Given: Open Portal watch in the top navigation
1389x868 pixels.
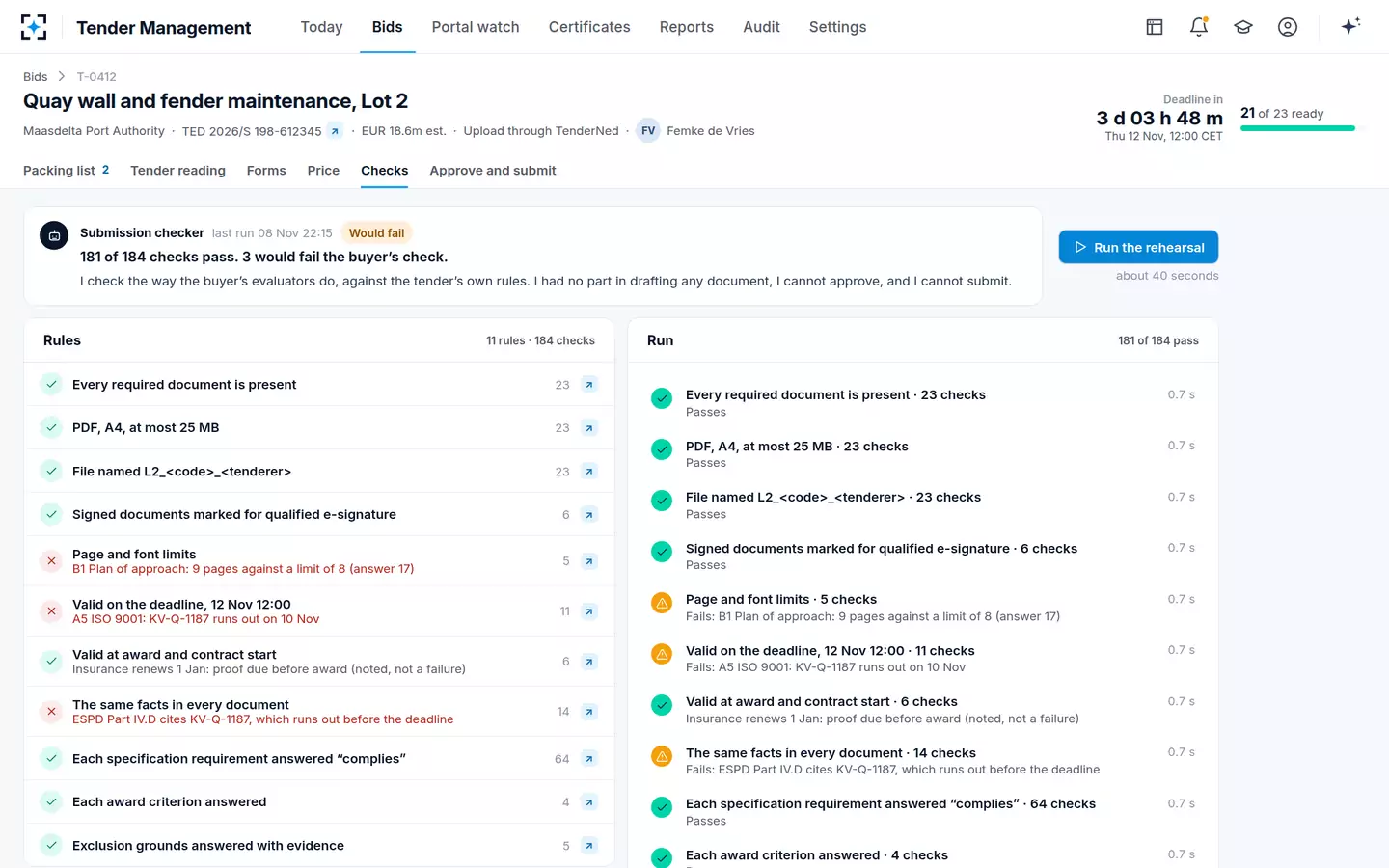Looking at the screenshot, I should pos(476,27).
